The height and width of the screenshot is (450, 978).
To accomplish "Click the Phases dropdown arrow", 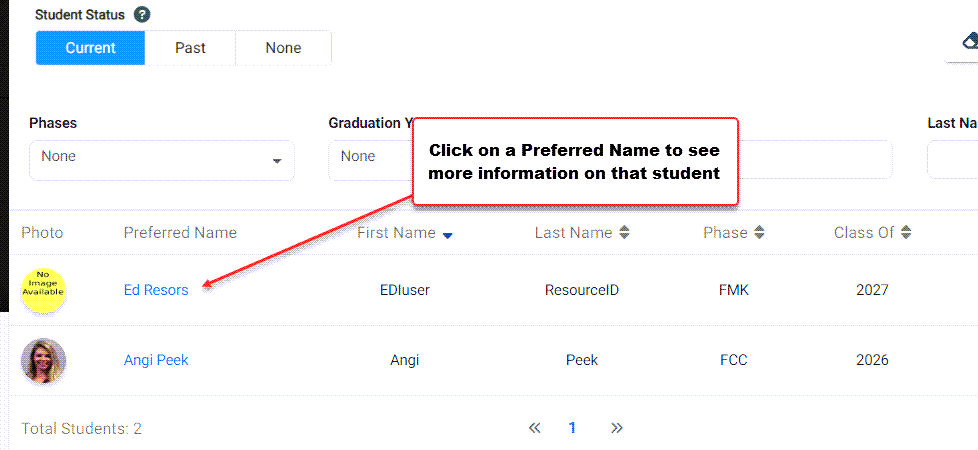I will [277, 162].
